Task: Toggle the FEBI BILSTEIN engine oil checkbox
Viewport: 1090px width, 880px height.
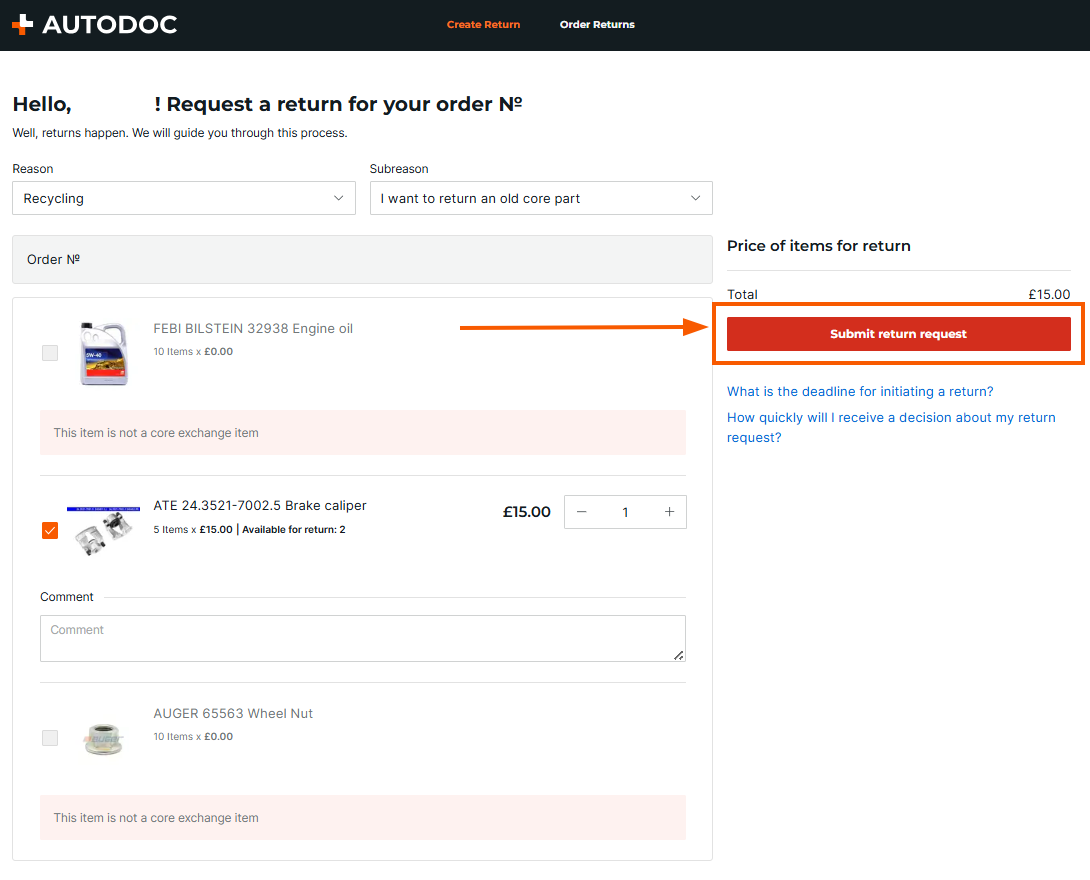Action: point(50,353)
